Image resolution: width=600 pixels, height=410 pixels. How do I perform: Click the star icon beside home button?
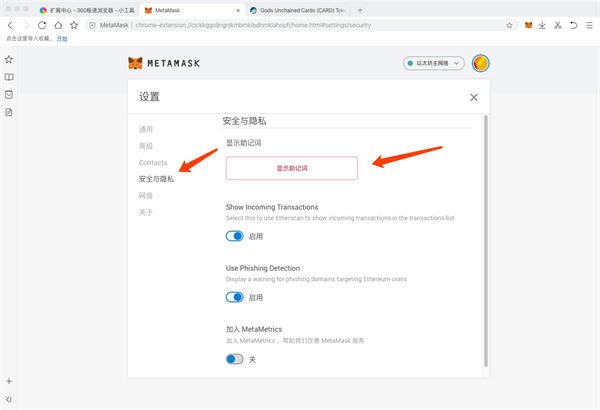74,25
